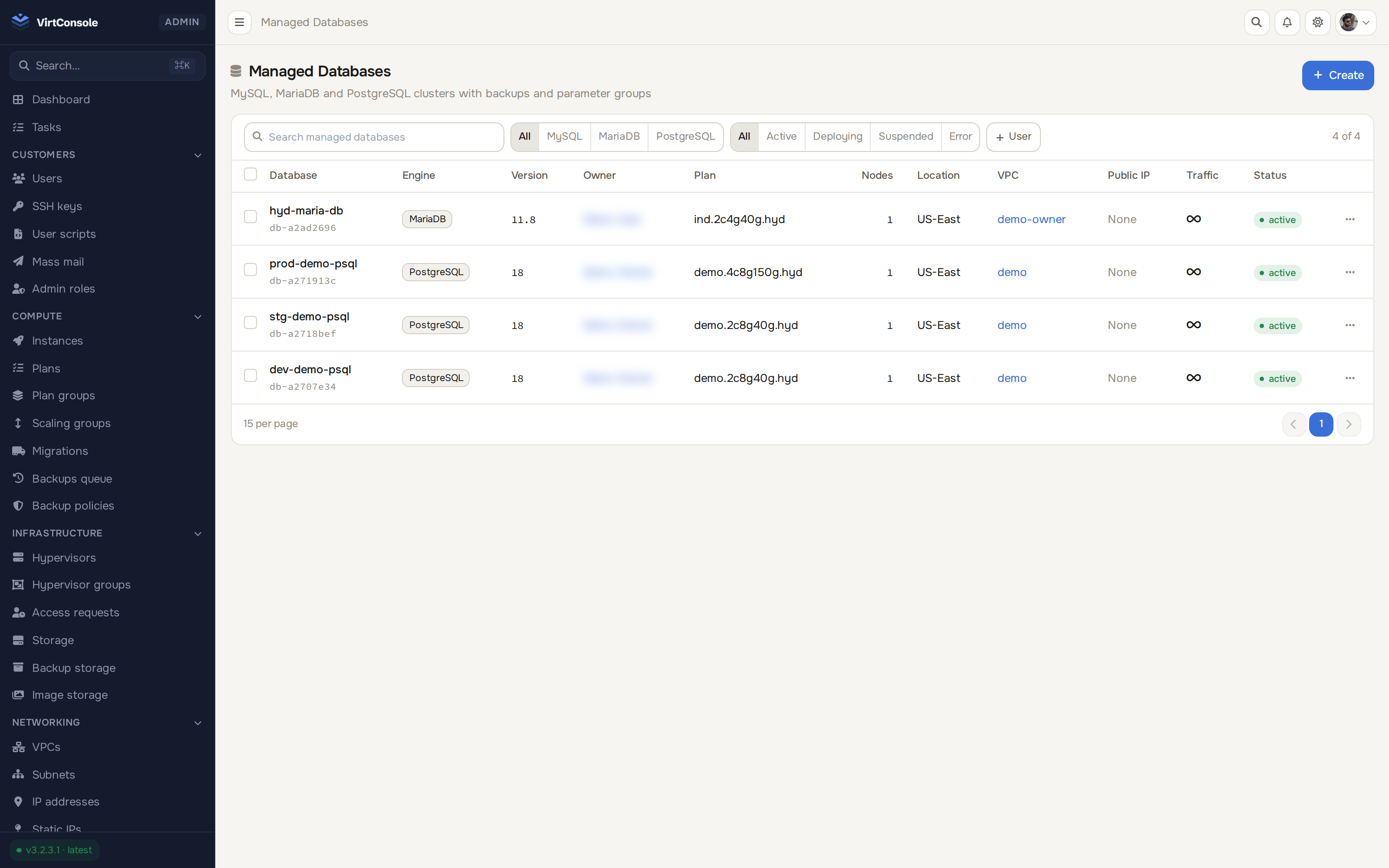Screen dimensions: 1389x868
Task: Open Mass mail section
Action: tap(107, 261)
